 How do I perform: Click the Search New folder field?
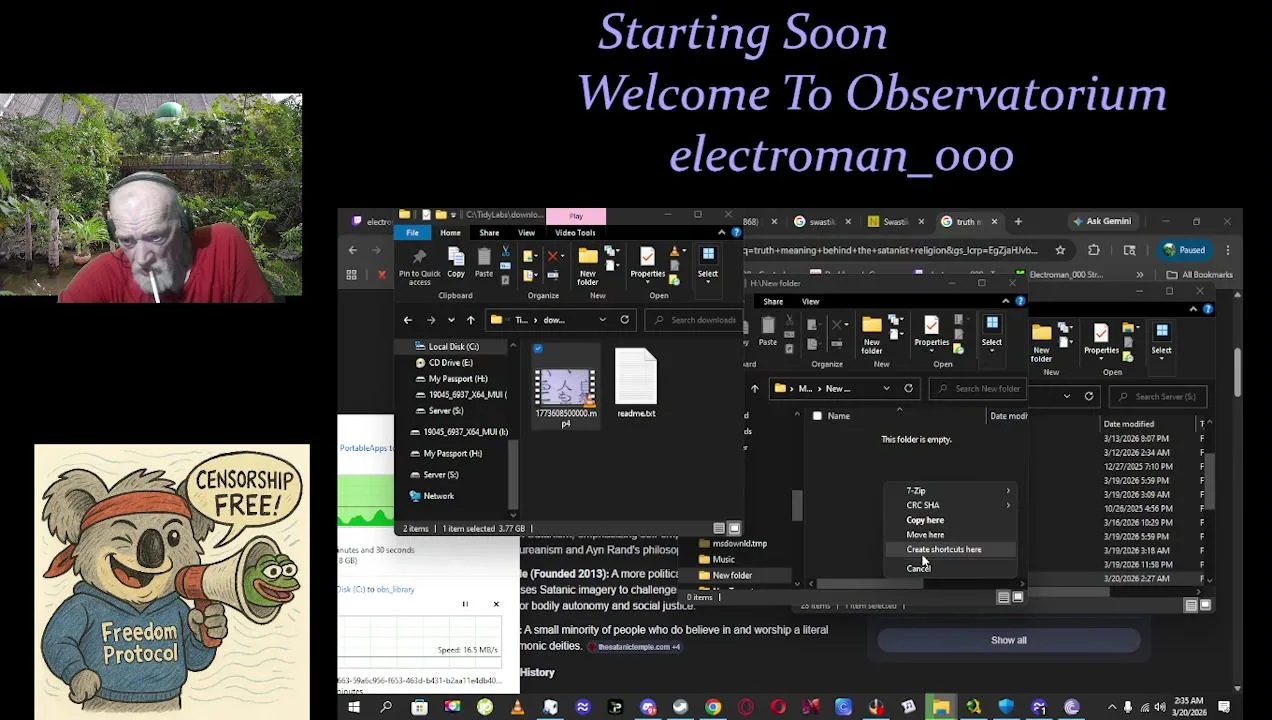click(976, 389)
